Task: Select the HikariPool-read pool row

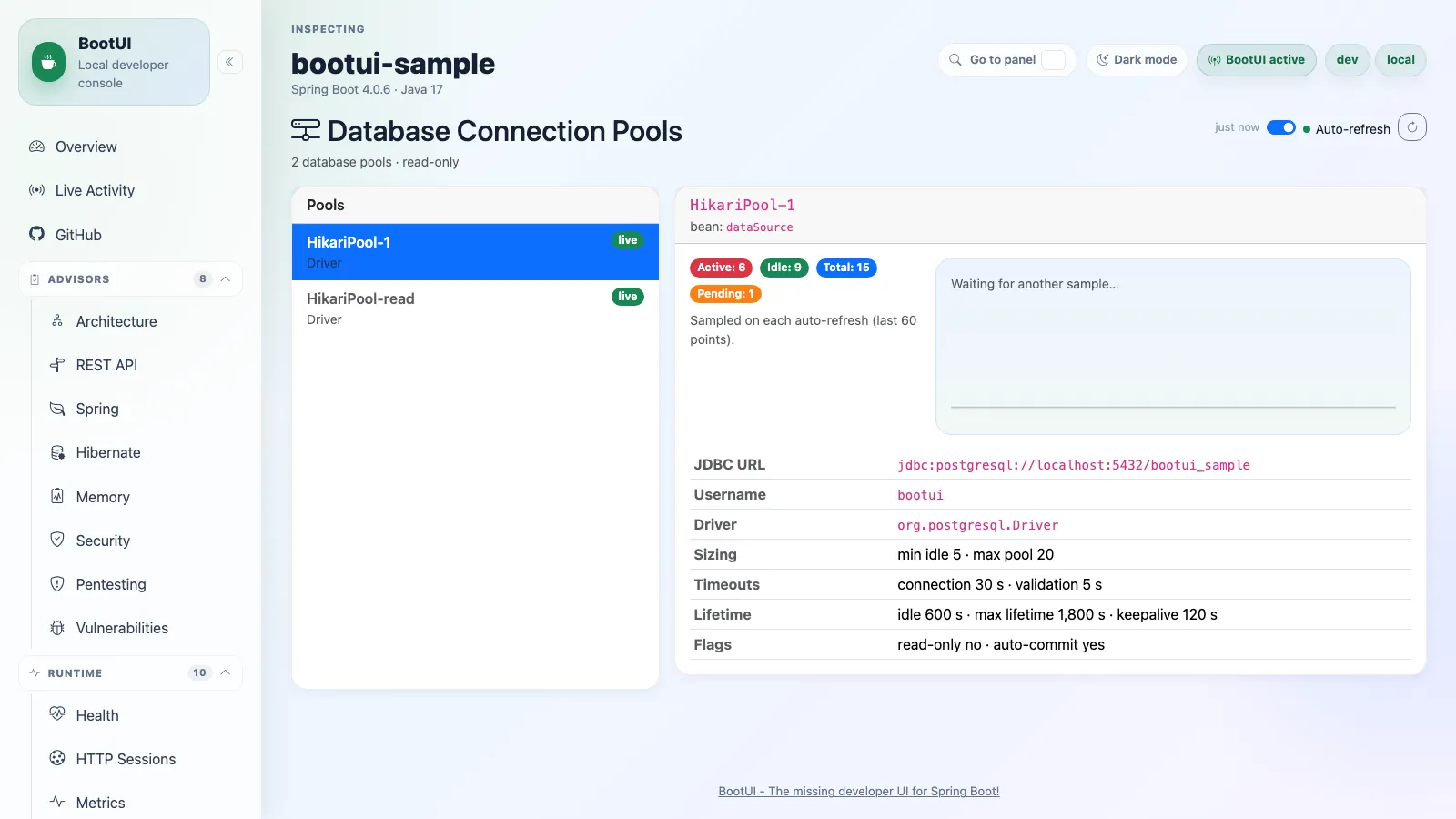Action: pos(475,308)
